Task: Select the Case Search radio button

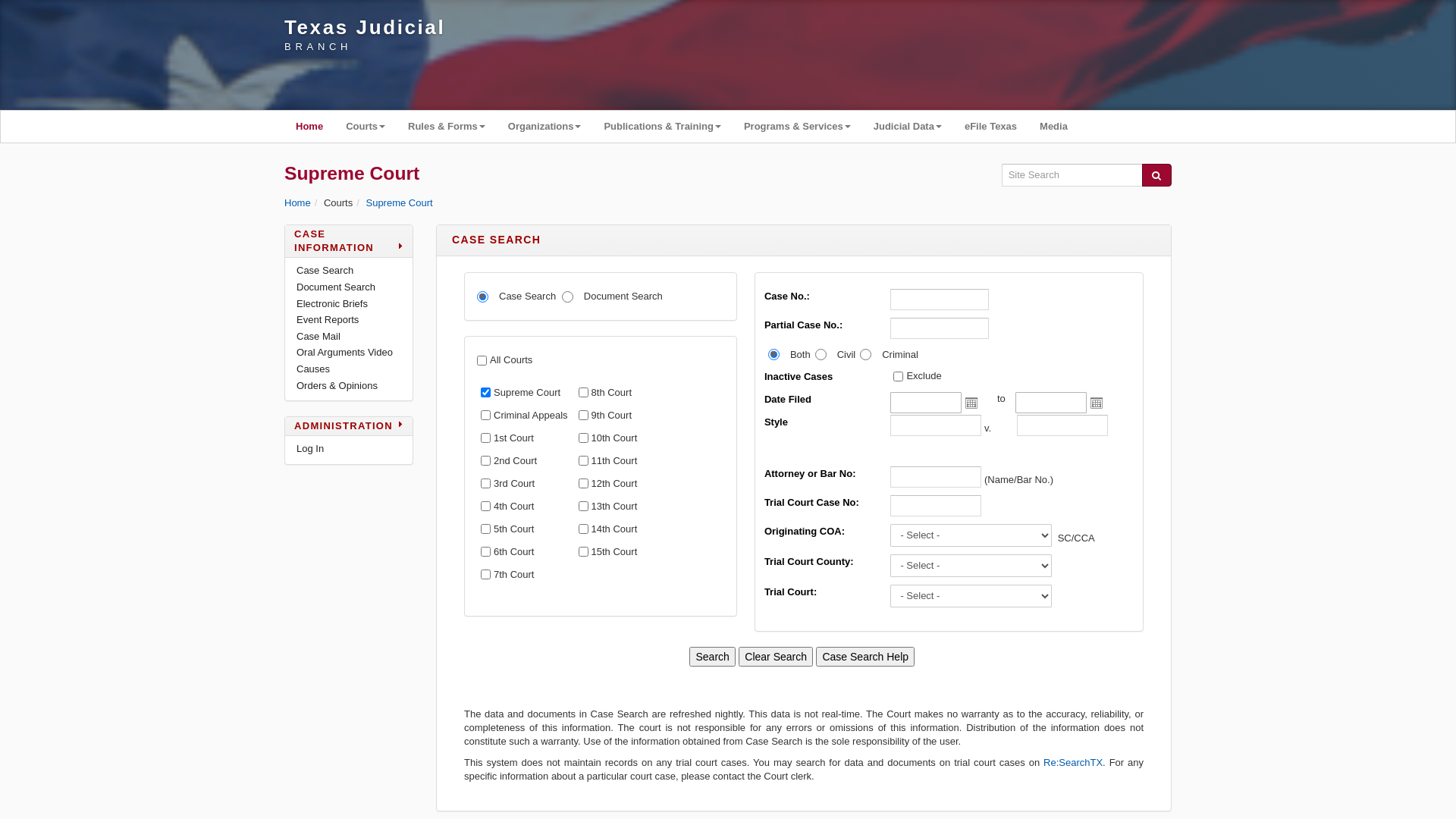Action: (x=482, y=297)
